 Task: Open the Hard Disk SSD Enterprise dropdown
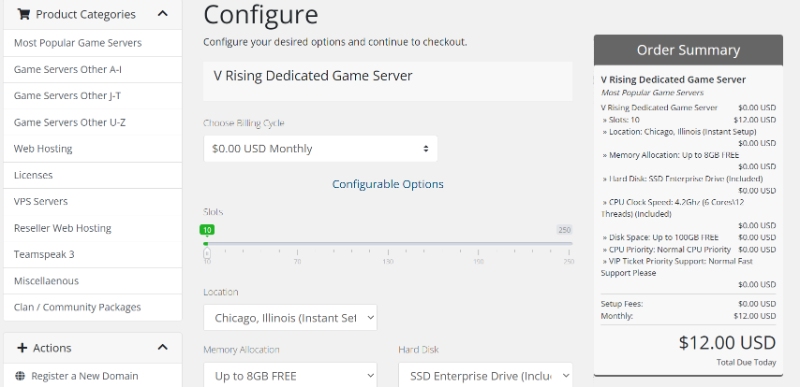point(485,376)
